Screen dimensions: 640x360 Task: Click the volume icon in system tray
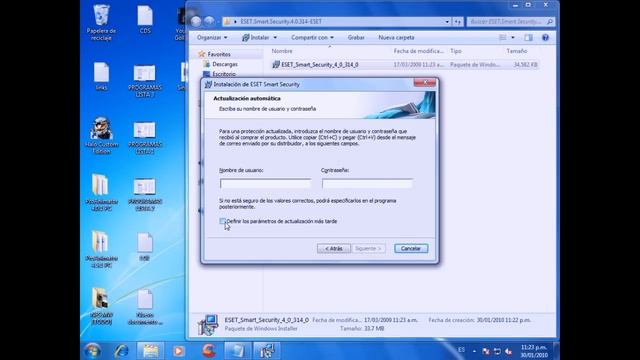click(x=509, y=351)
